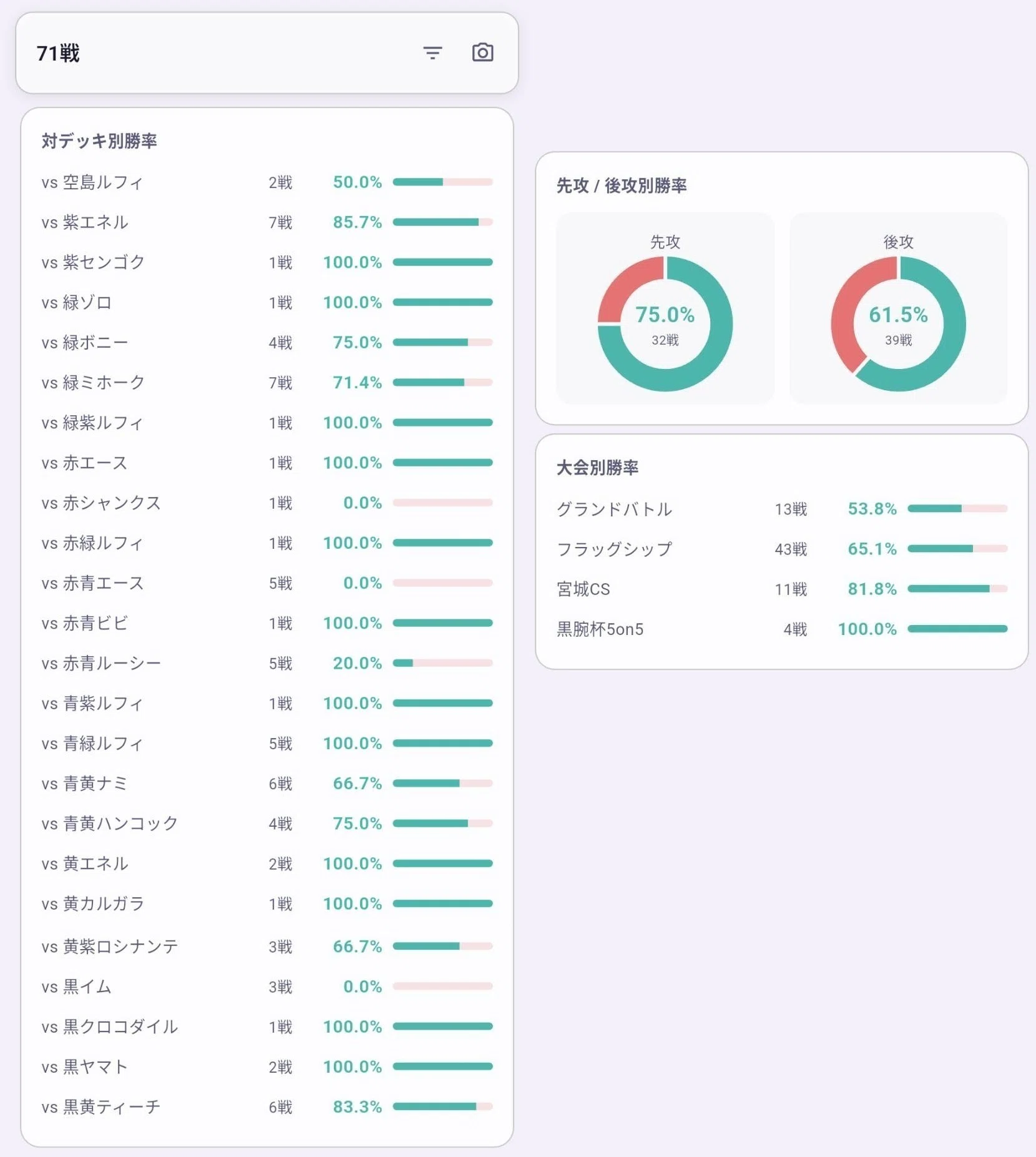
Task: Select the vs 紫エネル row
Action: 267,222
